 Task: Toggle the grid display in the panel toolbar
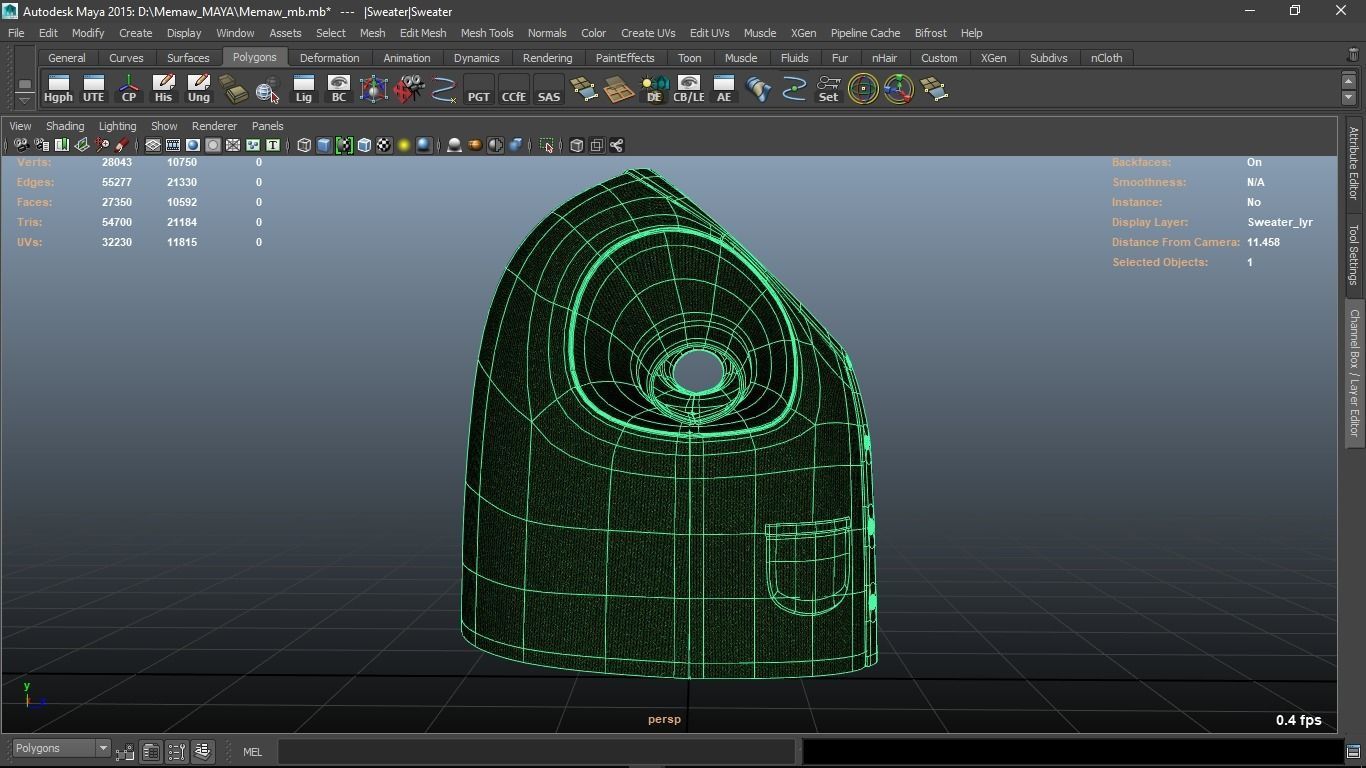pyautogui.click(x=153, y=145)
